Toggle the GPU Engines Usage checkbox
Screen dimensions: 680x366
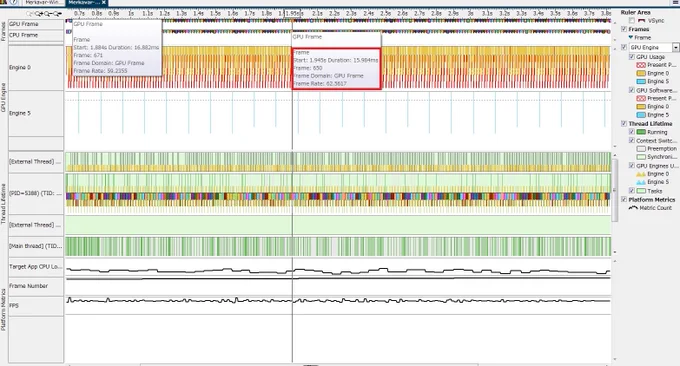pyautogui.click(x=631, y=166)
